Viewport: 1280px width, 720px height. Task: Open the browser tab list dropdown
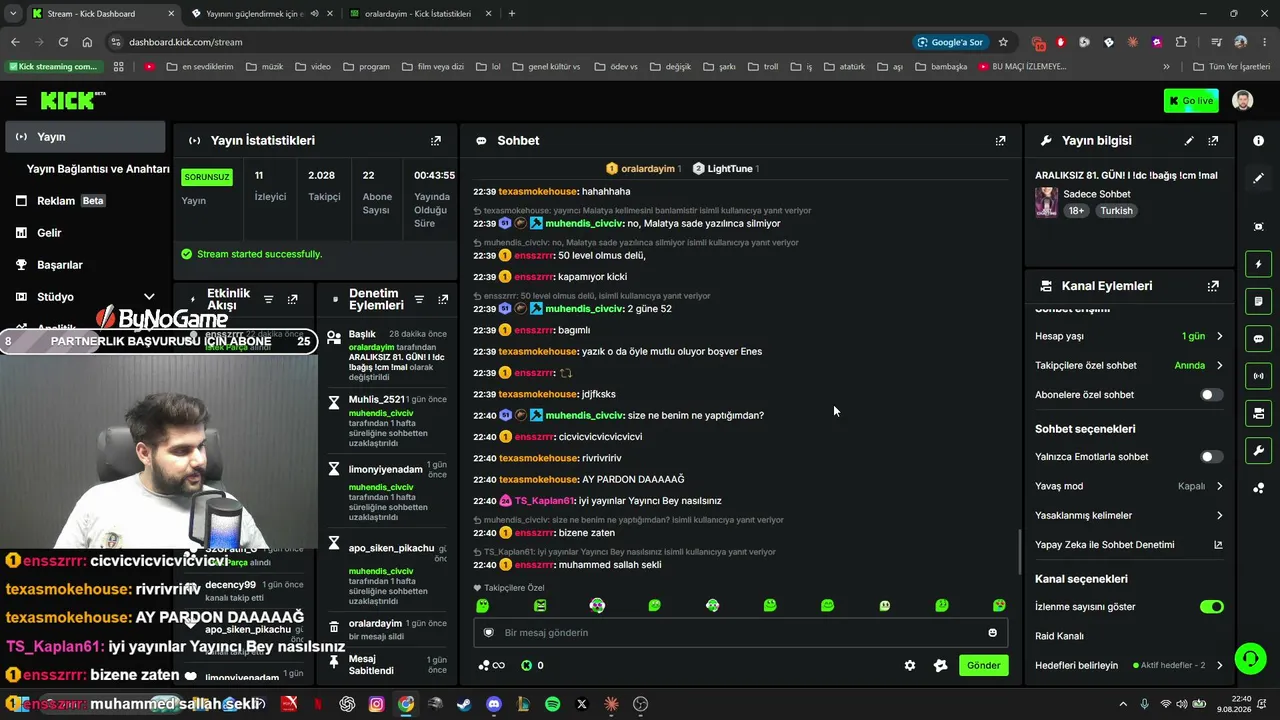13,14
